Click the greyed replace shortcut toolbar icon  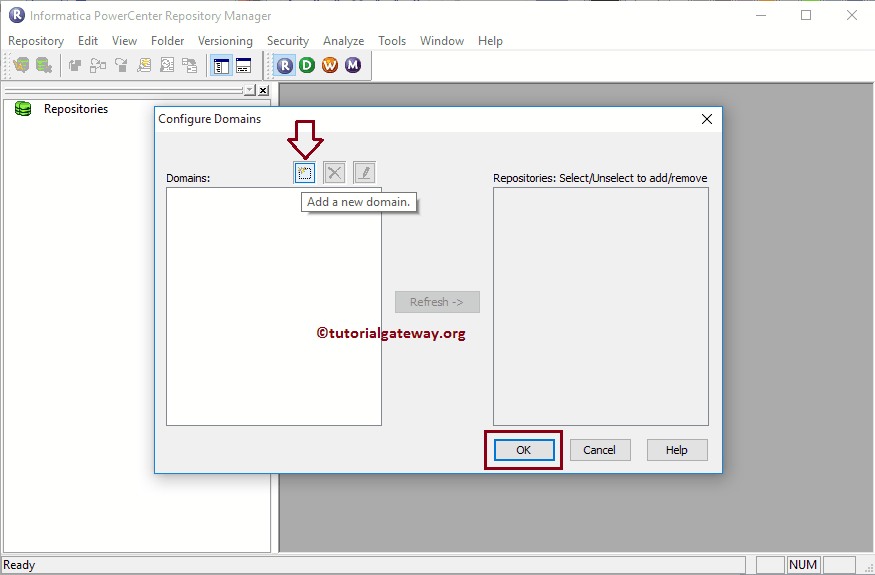[x=121, y=65]
